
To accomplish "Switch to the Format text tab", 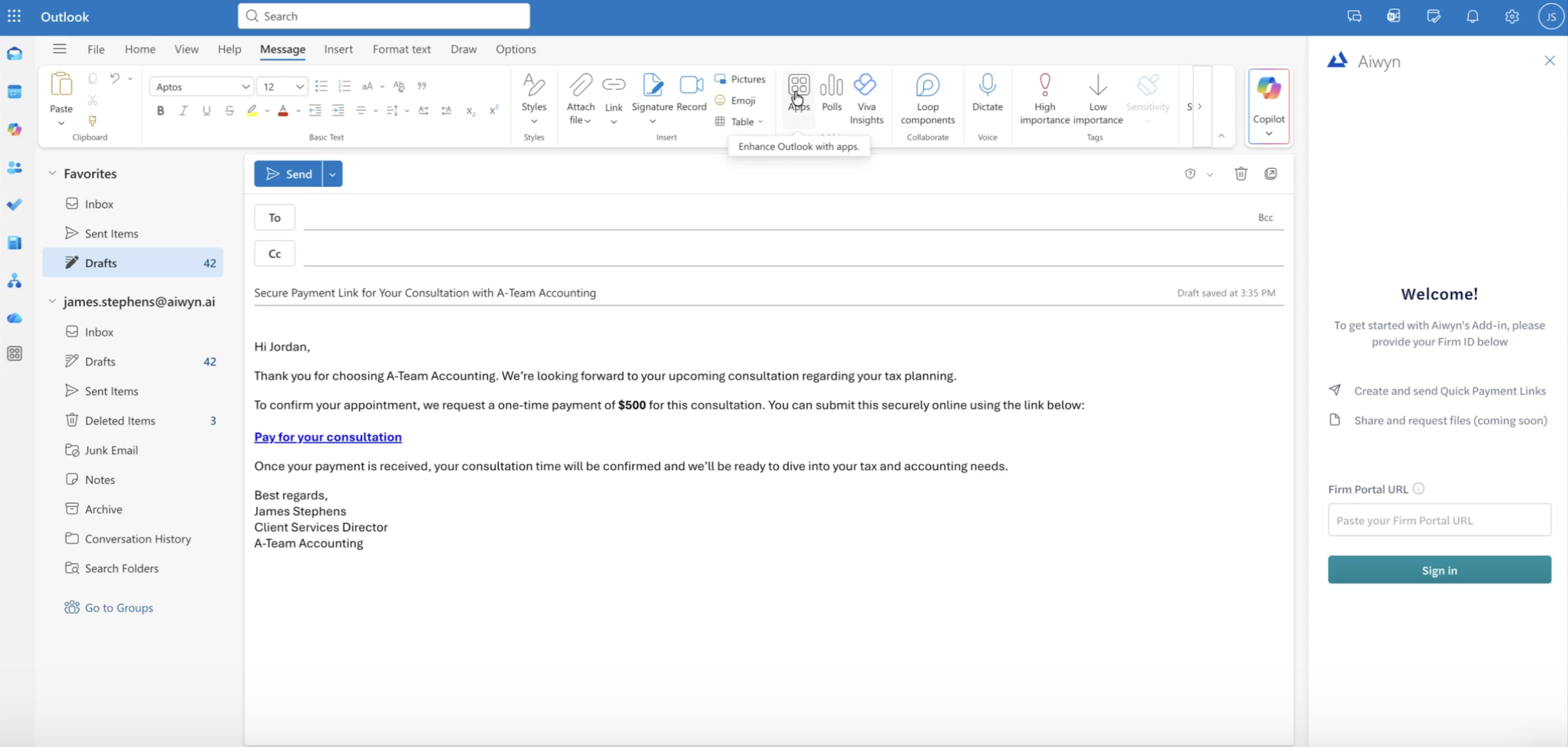I will 401,49.
